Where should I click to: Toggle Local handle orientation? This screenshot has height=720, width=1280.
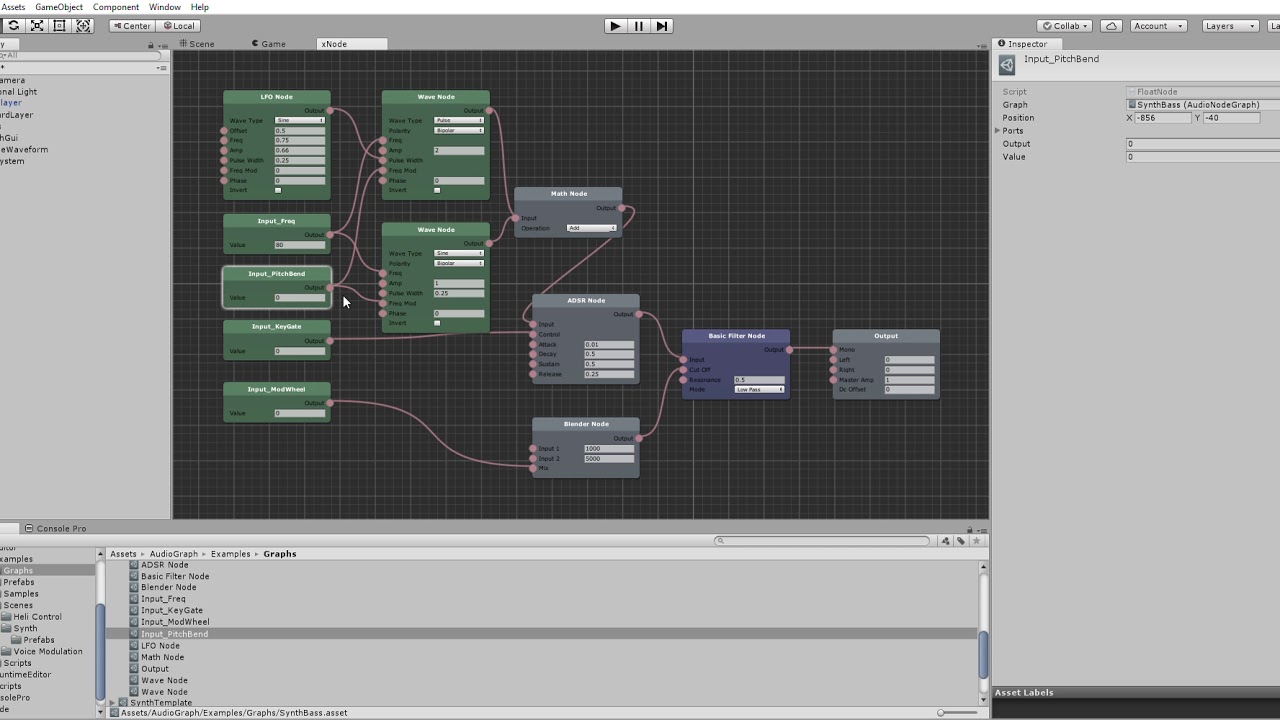[179, 26]
